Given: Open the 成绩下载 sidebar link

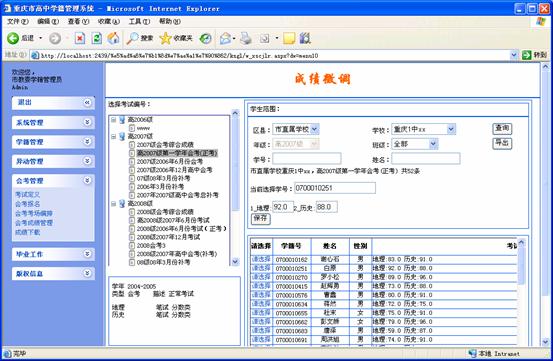Looking at the screenshot, I should click(x=28, y=232).
